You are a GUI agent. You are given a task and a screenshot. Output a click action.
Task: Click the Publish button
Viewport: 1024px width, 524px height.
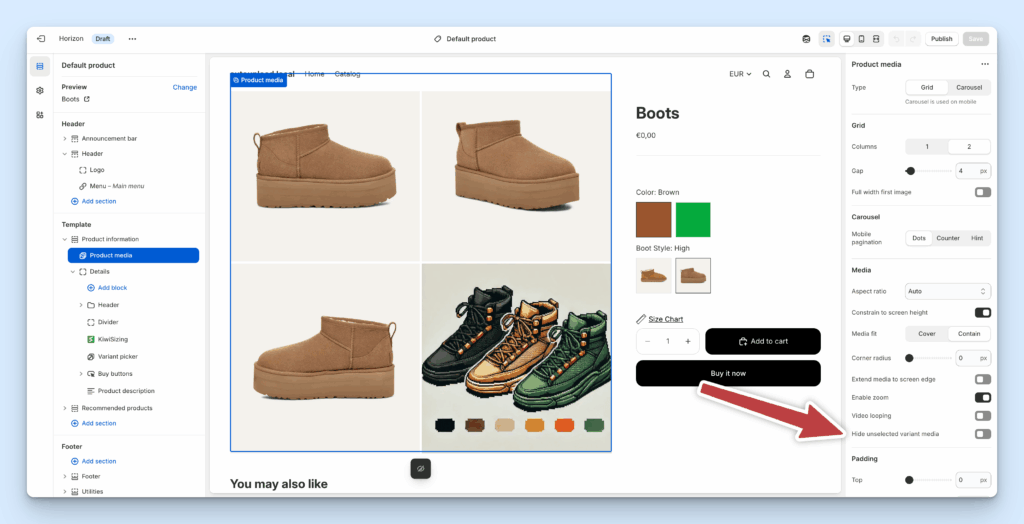pyautogui.click(x=941, y=39)
